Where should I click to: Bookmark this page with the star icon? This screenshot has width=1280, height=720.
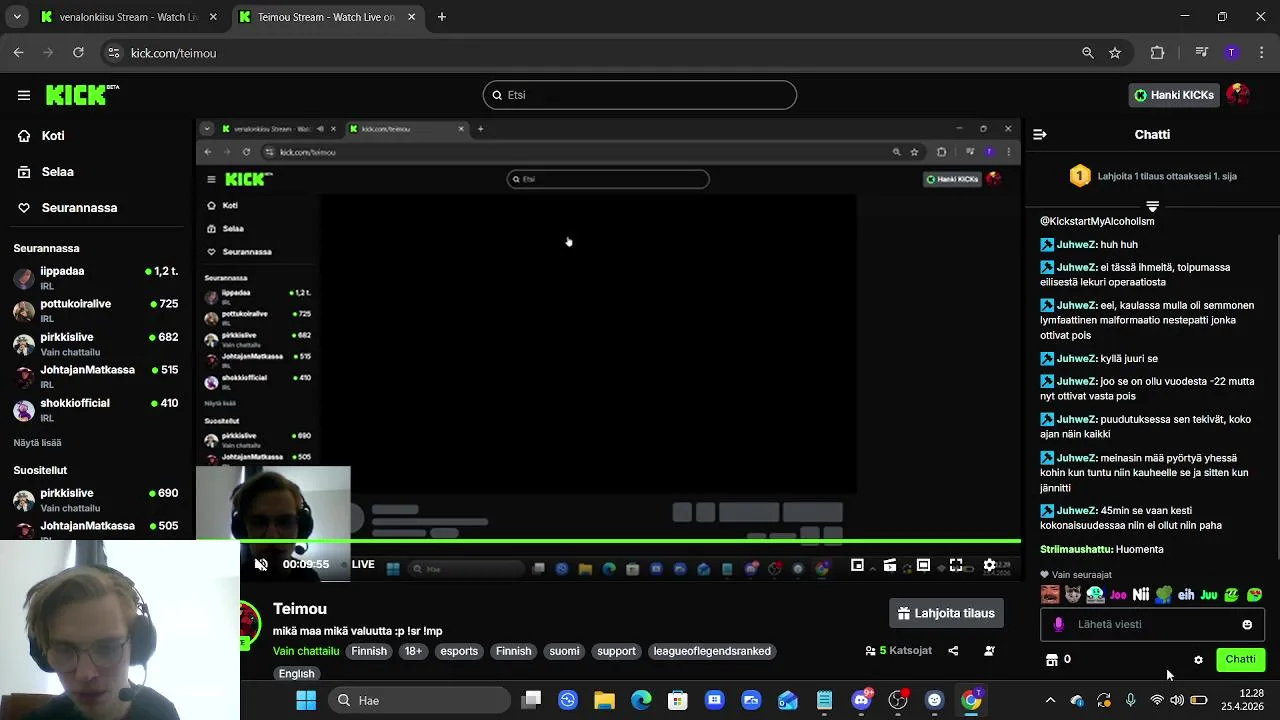1115,53
